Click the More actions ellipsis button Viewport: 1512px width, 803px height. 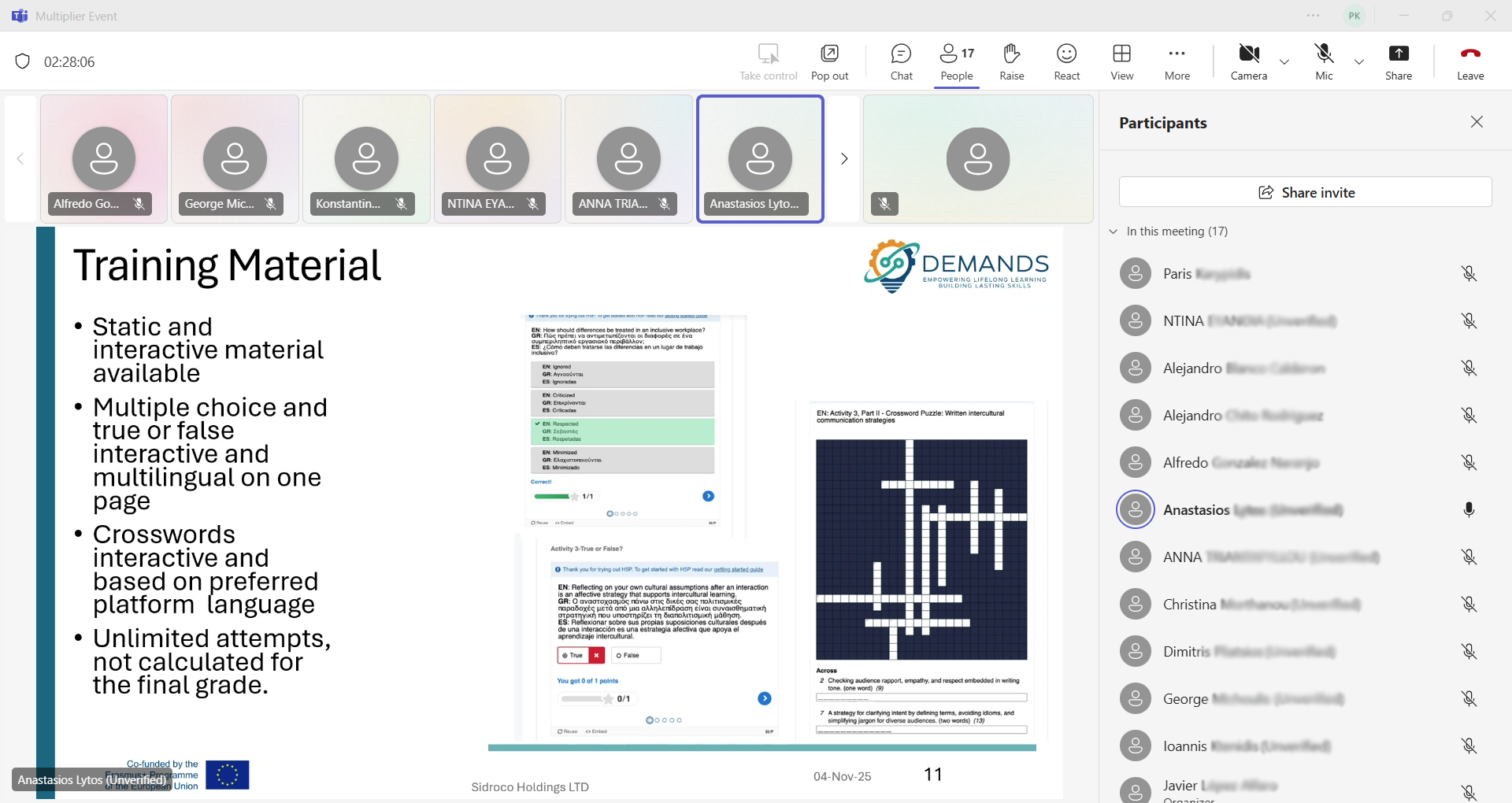[1177, 61]
